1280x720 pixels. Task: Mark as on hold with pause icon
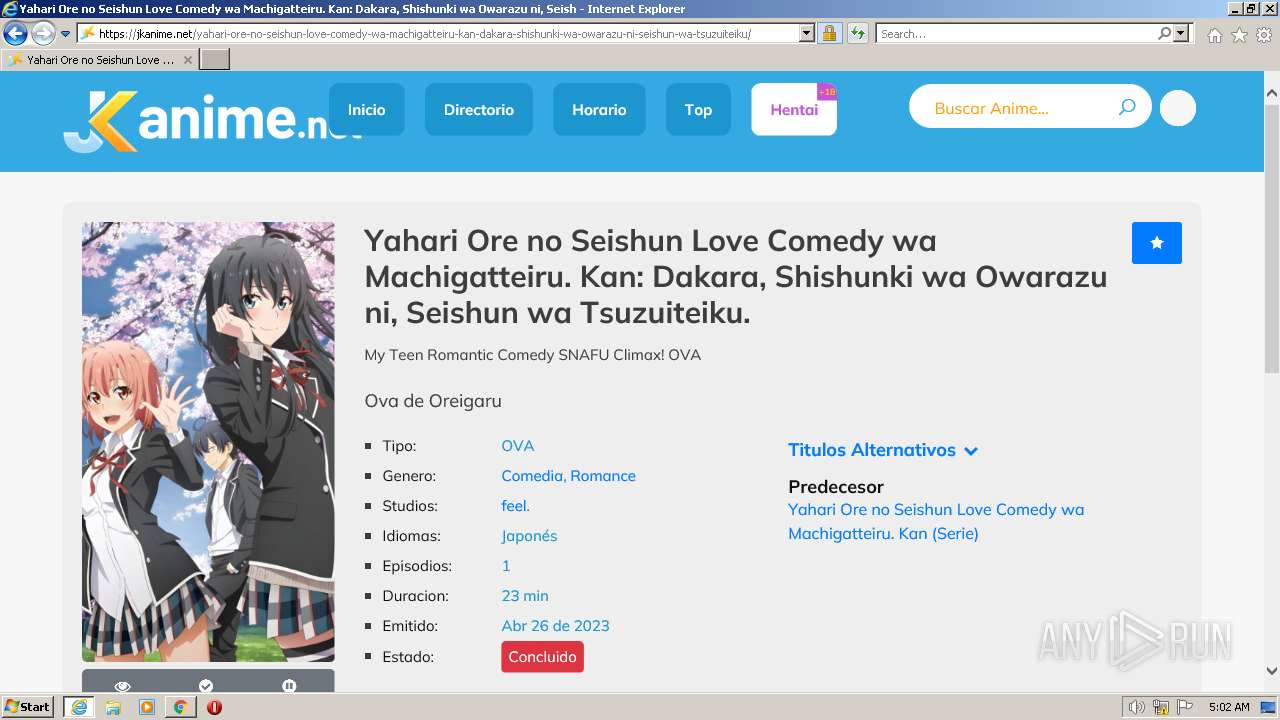pos(289,686)
